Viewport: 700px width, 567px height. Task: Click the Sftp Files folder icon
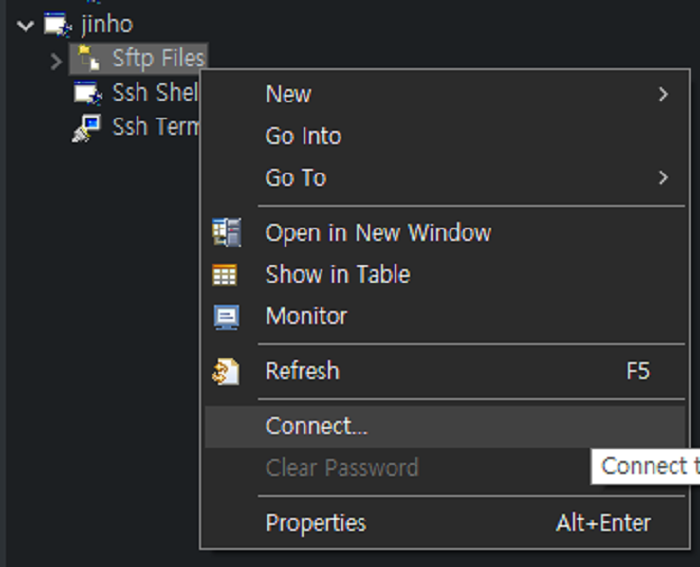(89, 59)
